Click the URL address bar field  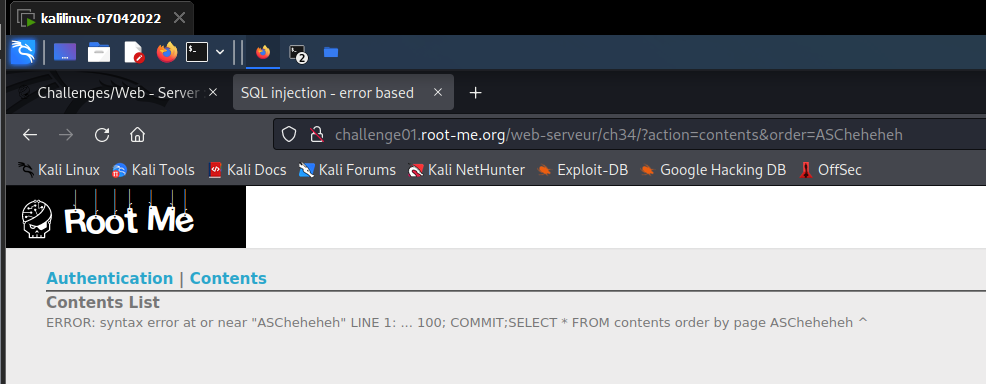629,134
